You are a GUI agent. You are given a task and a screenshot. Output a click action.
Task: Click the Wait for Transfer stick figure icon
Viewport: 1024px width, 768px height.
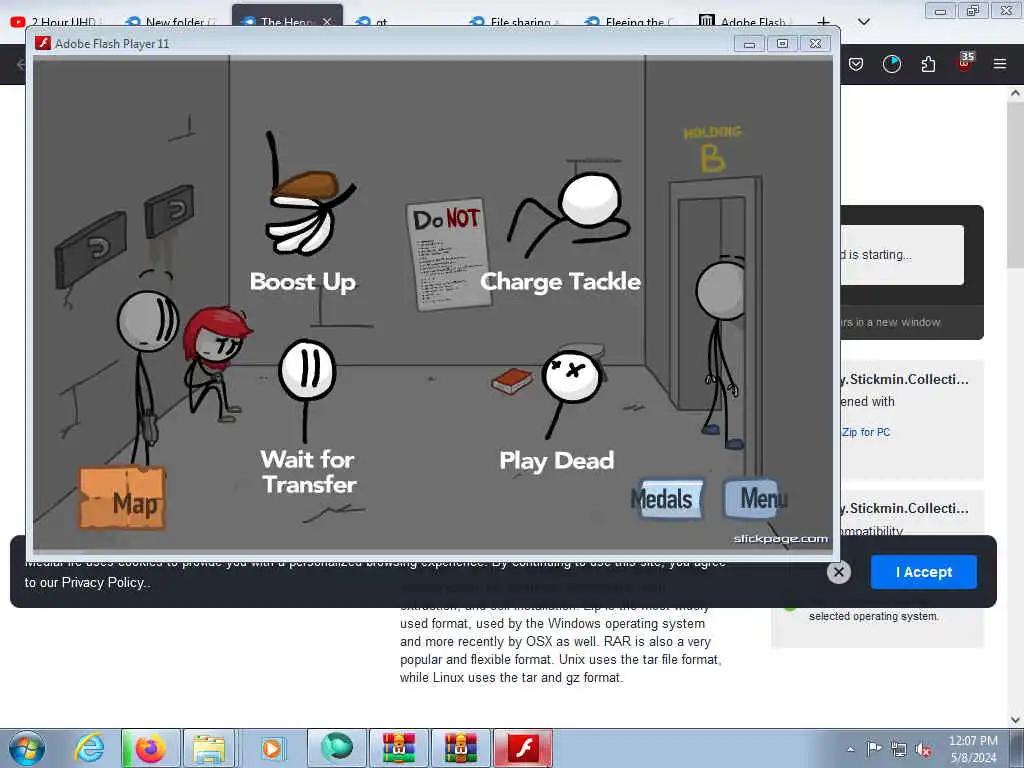[307, 389]
